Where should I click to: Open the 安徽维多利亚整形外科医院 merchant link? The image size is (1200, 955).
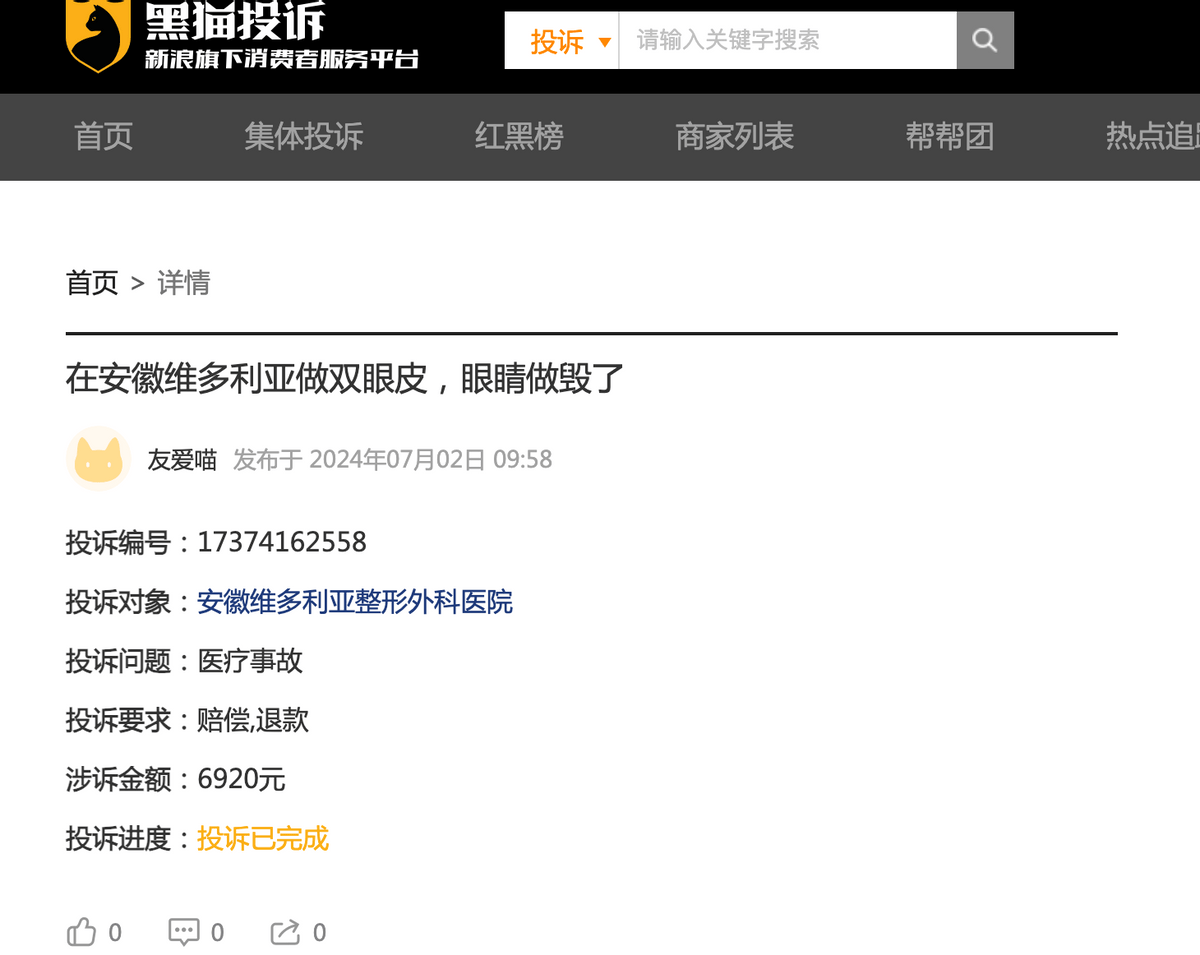(x=355, y=602)
